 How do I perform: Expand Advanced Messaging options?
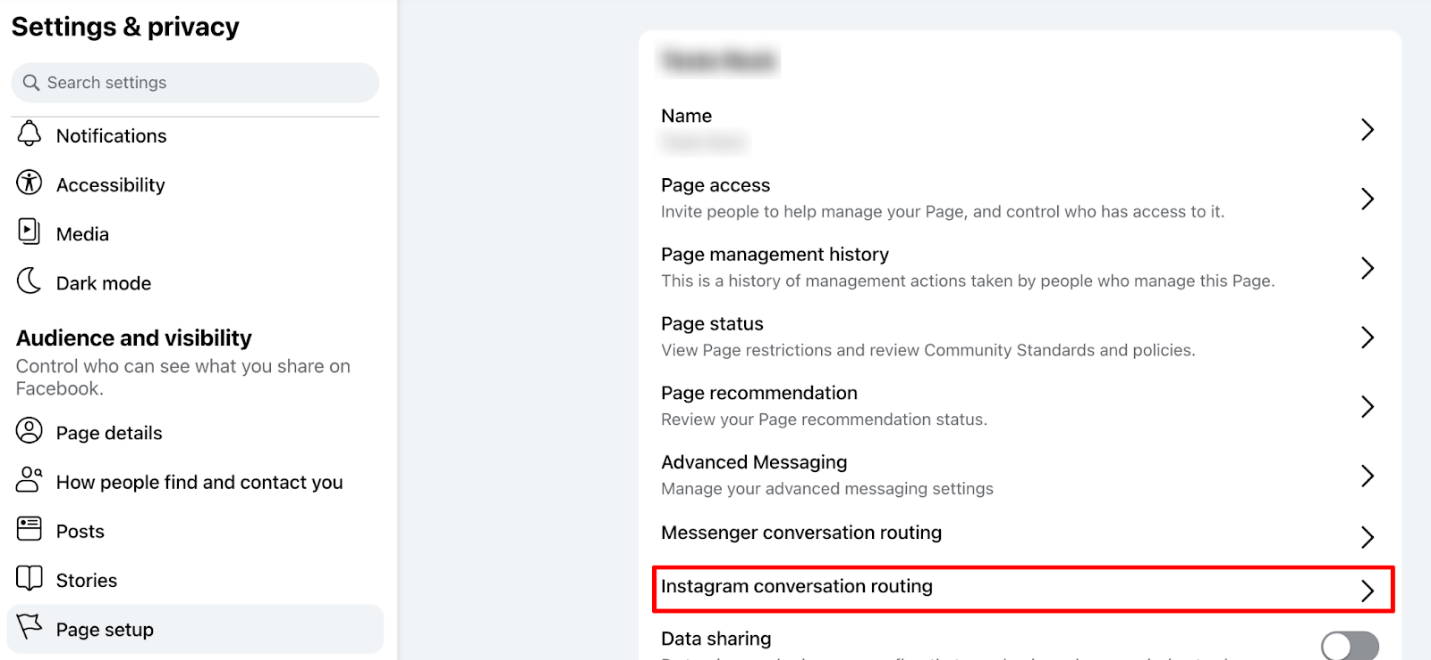click(1367, 475)
